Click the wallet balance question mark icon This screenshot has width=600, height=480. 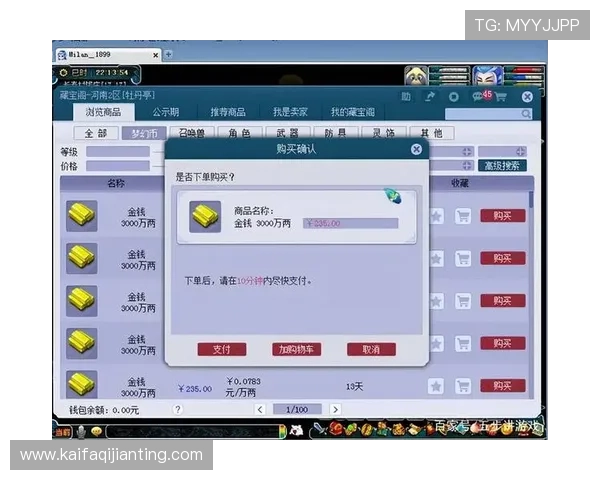click(178, 410)
